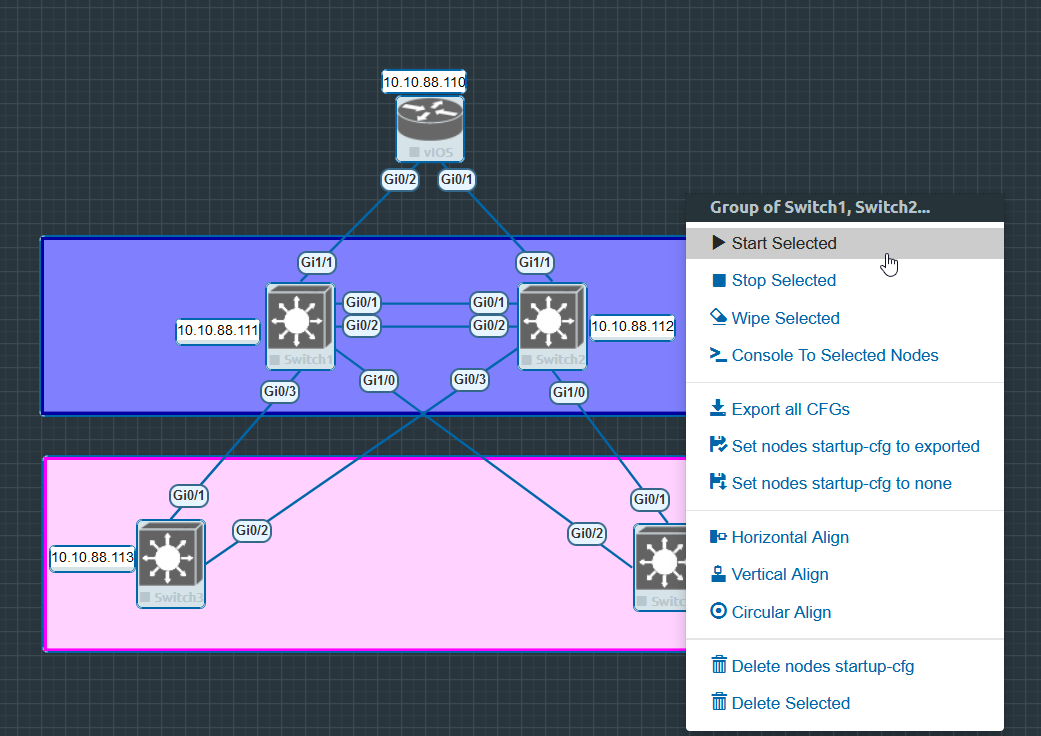1041x736 pixels.
Task: Set nodes startup-cfg to none
Action: [841, 483]
